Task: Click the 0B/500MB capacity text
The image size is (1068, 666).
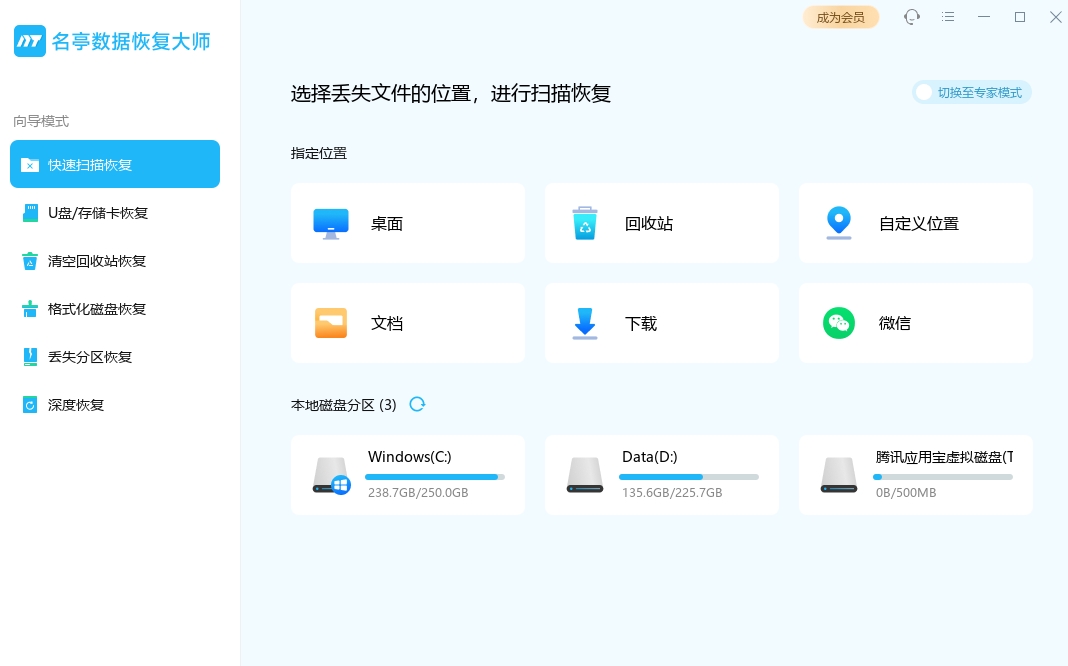Action: coord(906,492)
